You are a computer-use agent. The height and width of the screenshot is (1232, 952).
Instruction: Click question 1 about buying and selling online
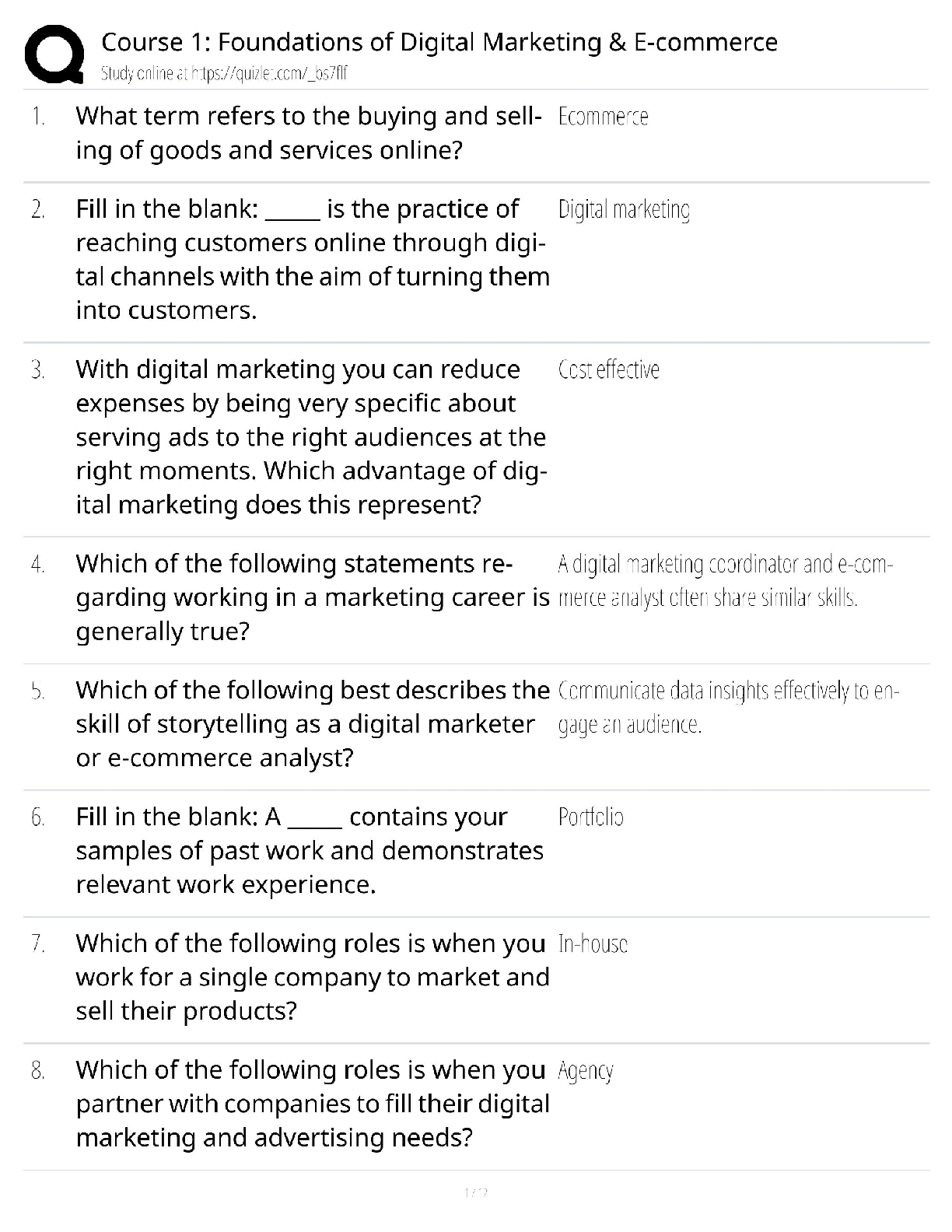308,133
